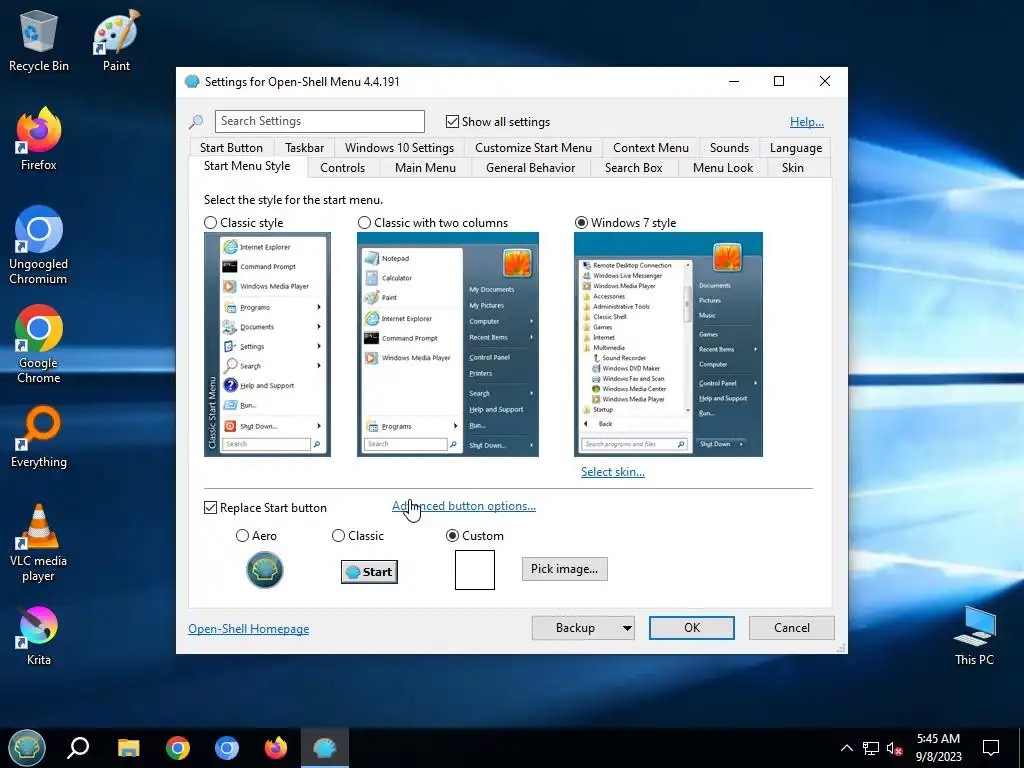This screenshot has width=1024, height=768.
Task: Open the muted volume tray icon
Action: (895, 748)
